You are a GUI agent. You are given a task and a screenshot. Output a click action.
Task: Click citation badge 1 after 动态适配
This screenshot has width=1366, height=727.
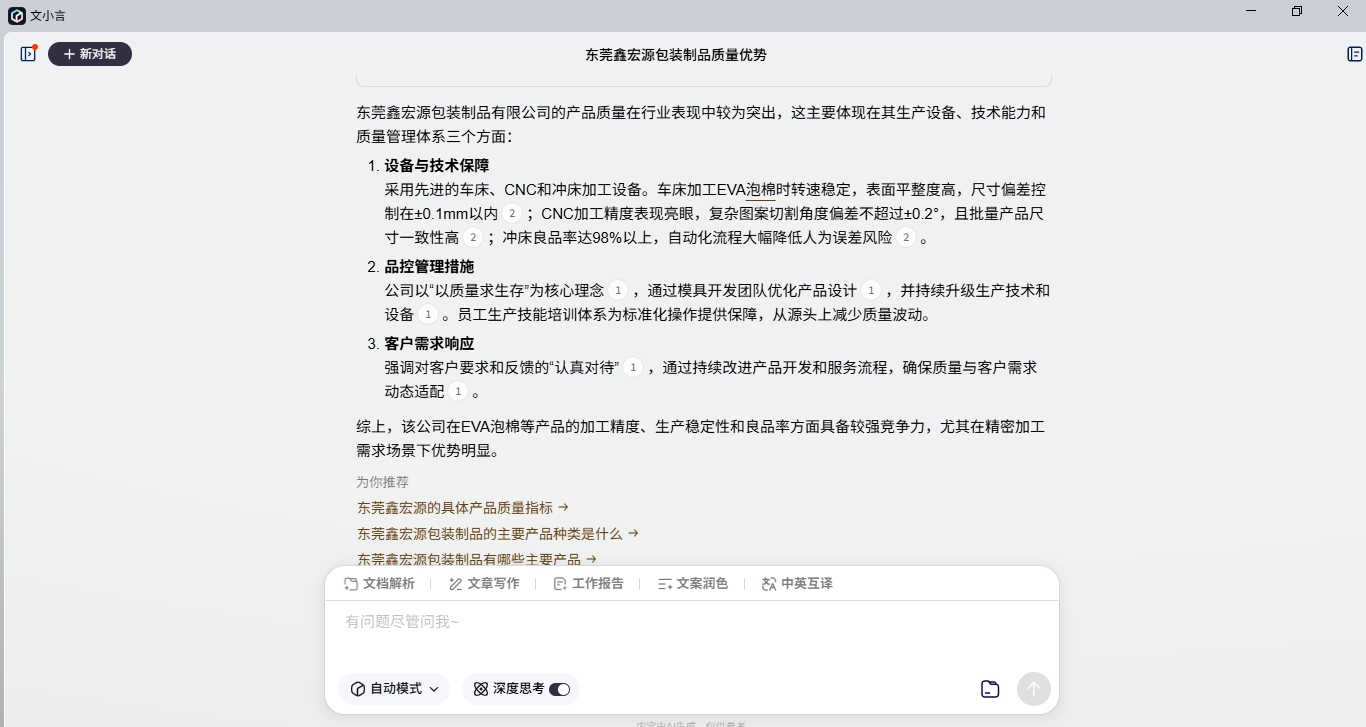458,392
